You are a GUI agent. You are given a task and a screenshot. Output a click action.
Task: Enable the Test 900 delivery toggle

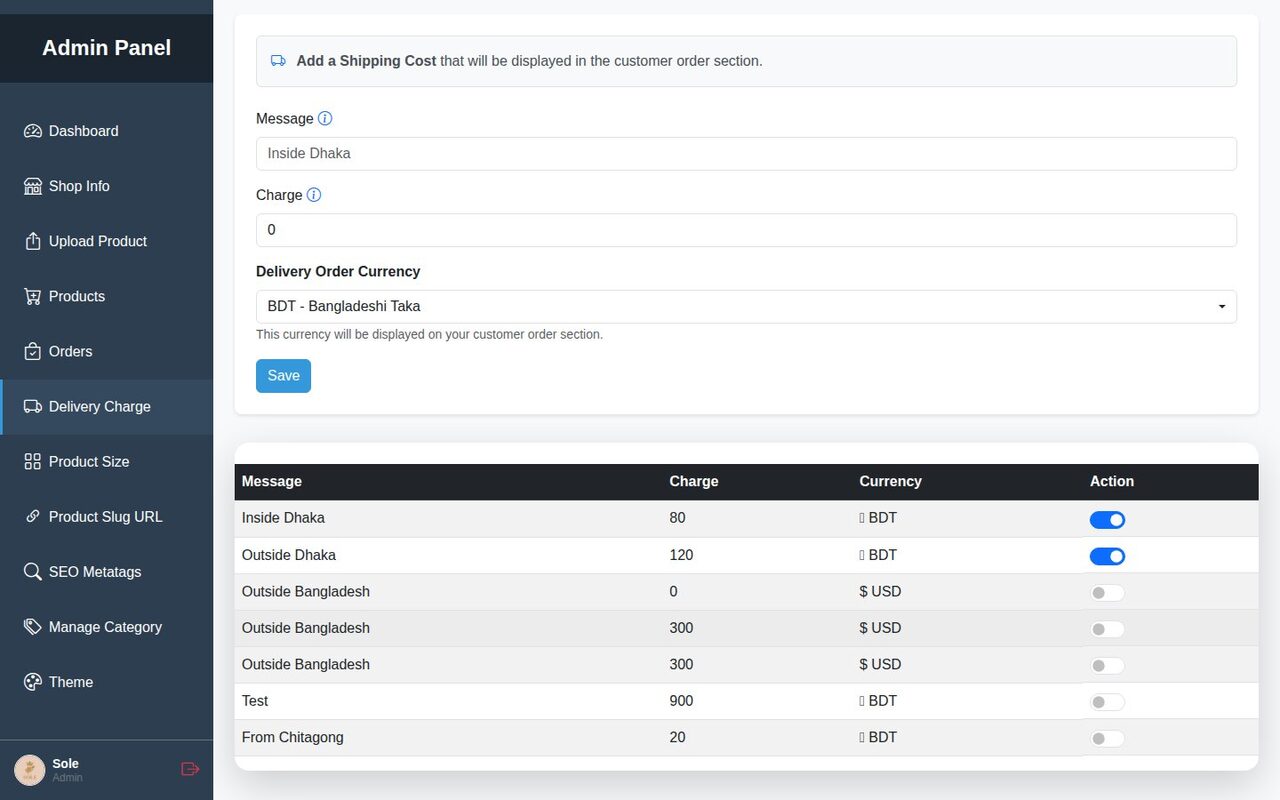click(x=1107, y=702)
